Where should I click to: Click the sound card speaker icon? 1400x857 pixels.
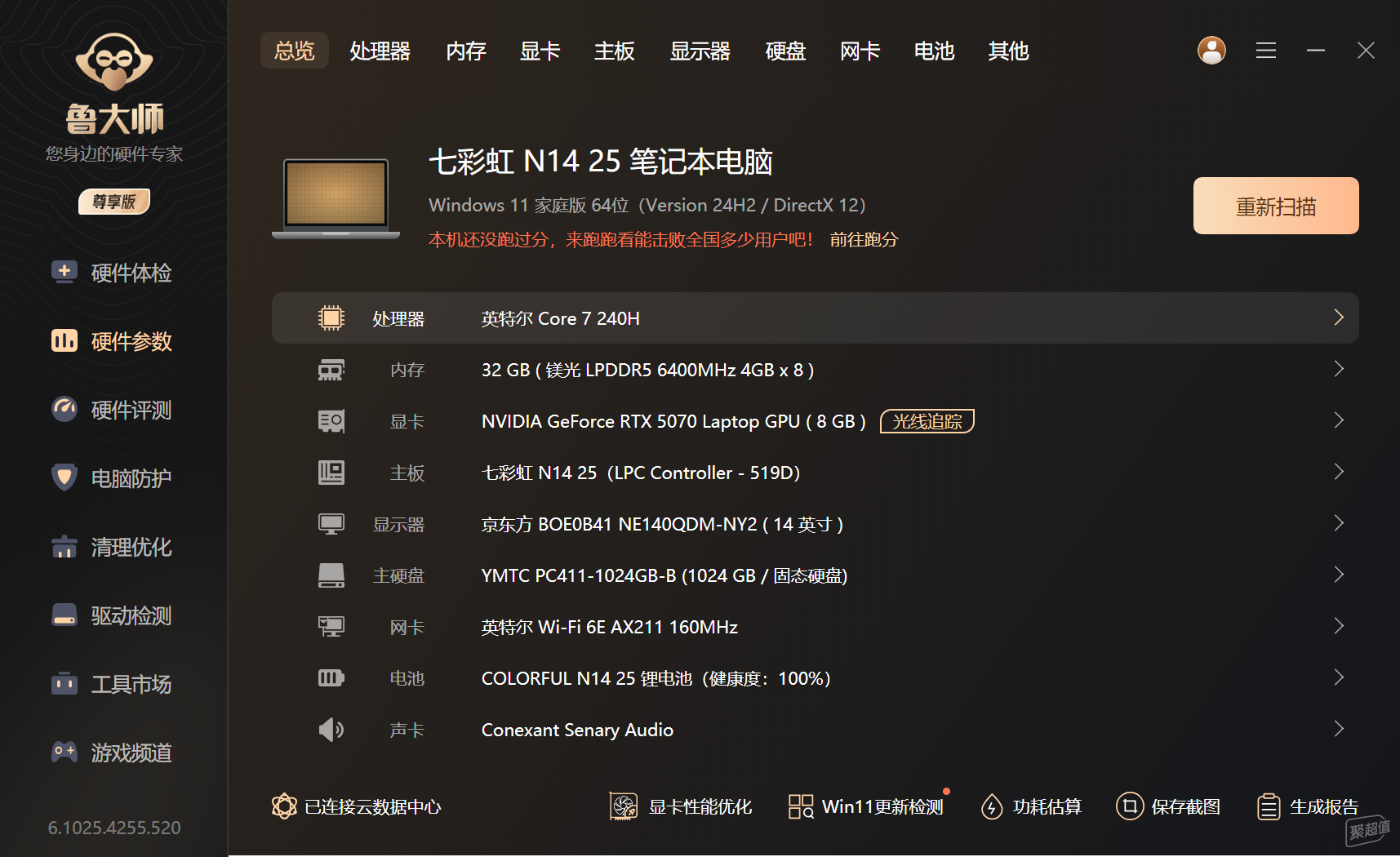click(331, 730)
